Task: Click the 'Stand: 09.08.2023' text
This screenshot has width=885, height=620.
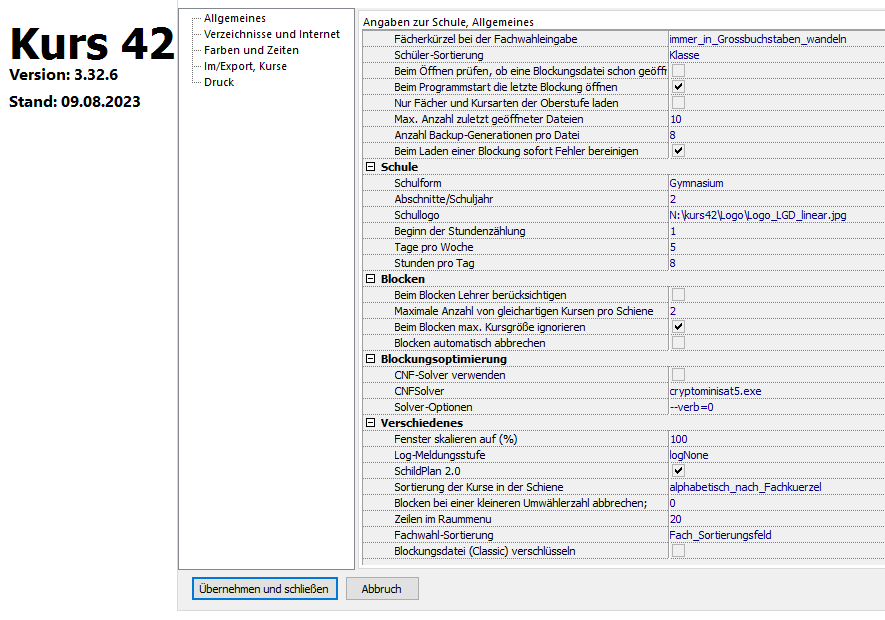Action: [x=75, y=102]
